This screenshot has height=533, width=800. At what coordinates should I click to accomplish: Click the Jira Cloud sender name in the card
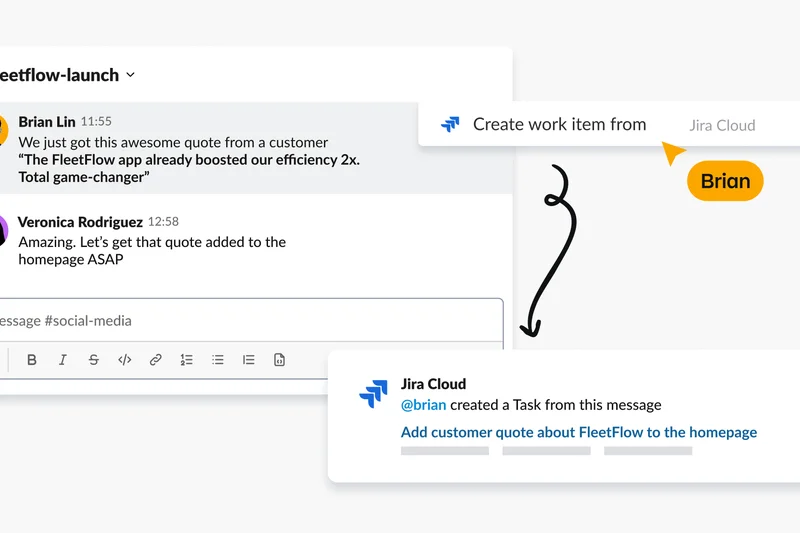click(433, 384)
